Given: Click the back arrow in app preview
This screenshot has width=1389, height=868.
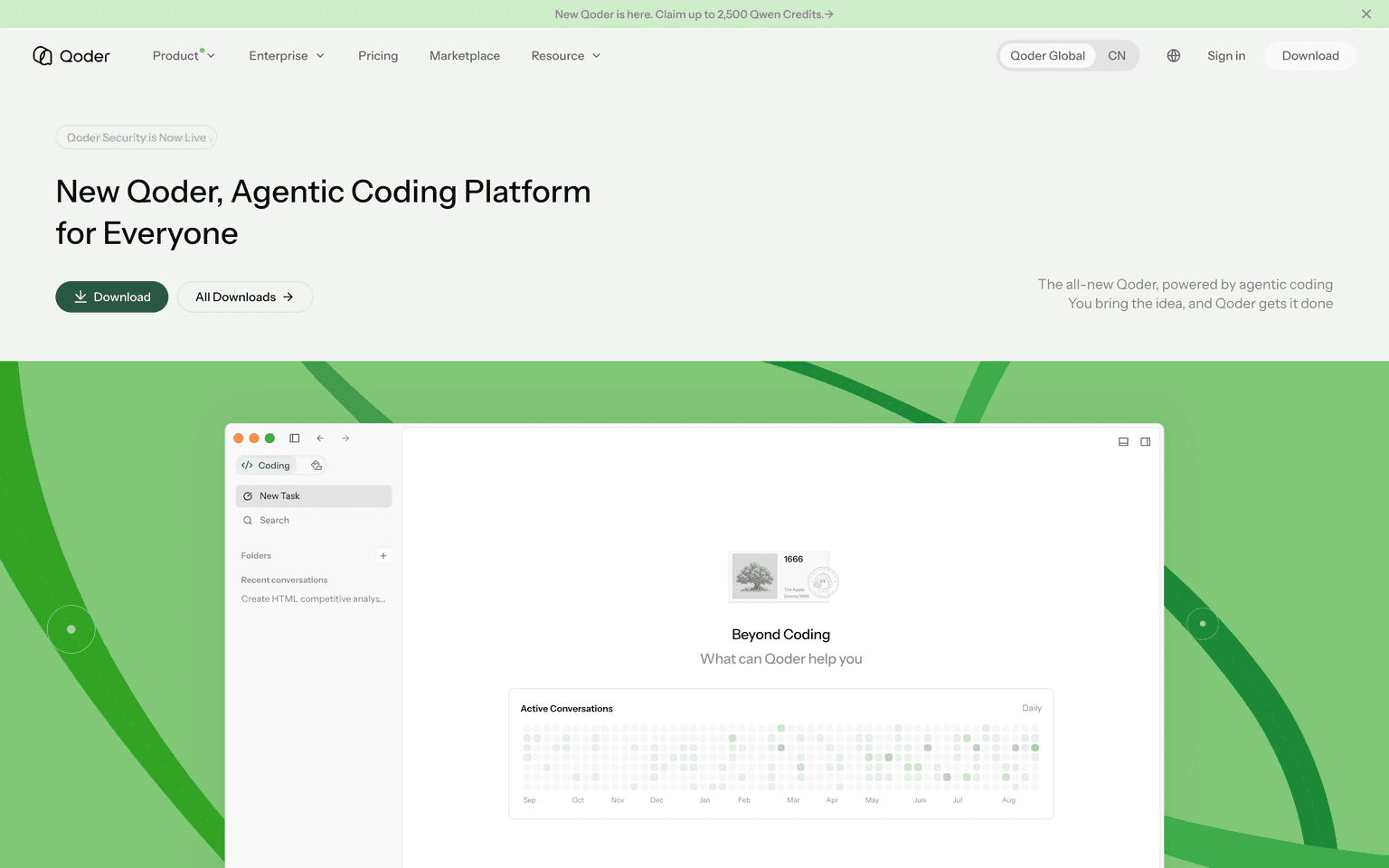Looking at the screenshot, I should point(320,439).
